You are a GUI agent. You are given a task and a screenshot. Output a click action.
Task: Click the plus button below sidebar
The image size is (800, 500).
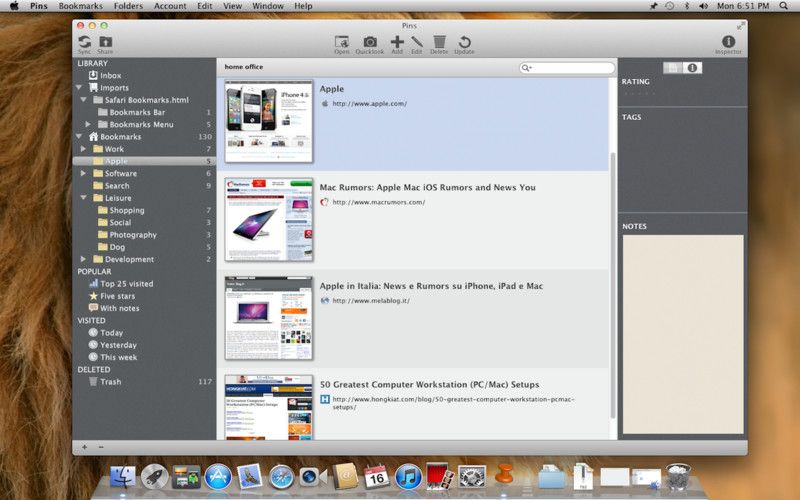coord(85,447)
